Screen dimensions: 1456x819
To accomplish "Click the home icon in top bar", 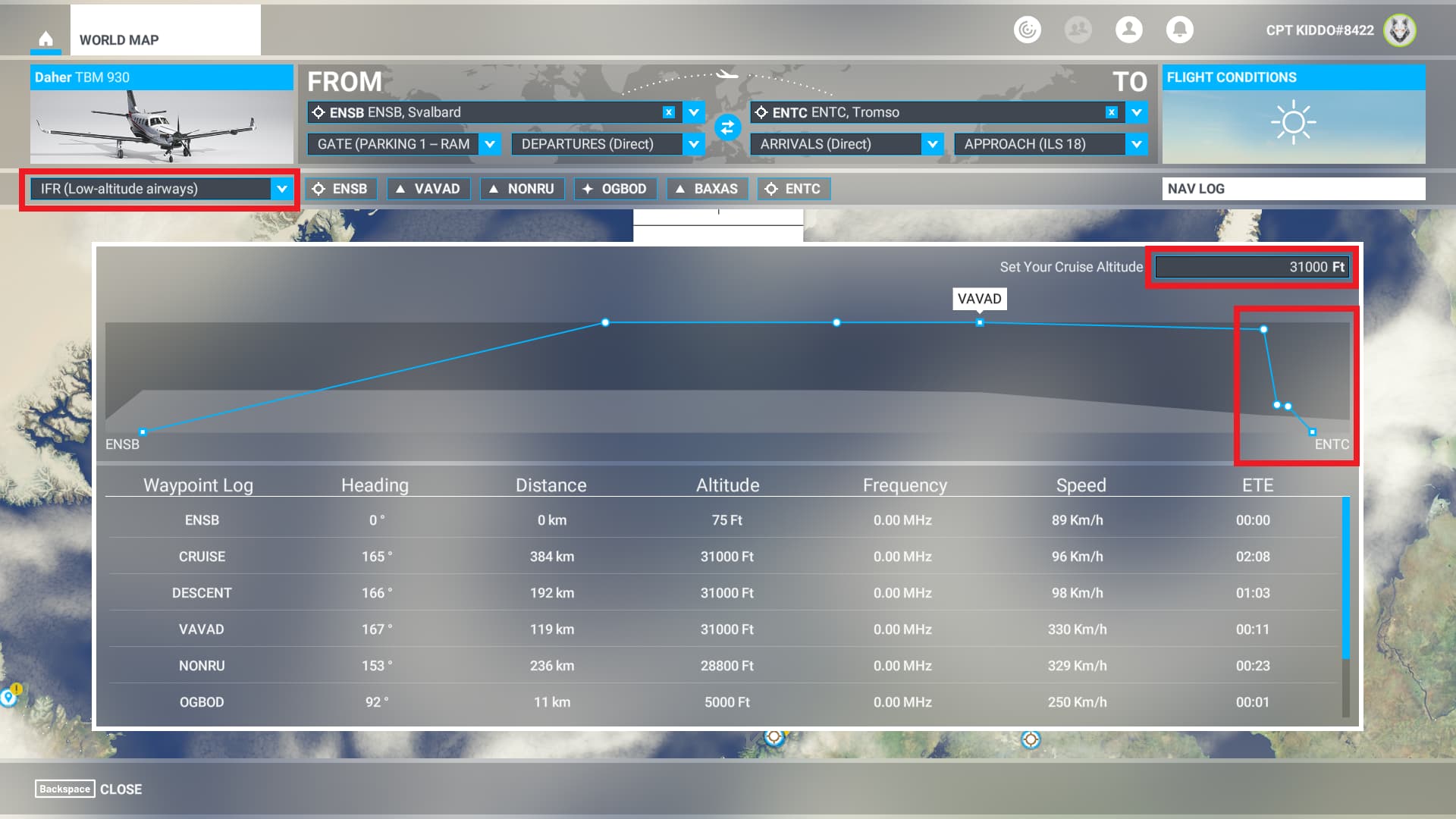I will tap(45, 39).
